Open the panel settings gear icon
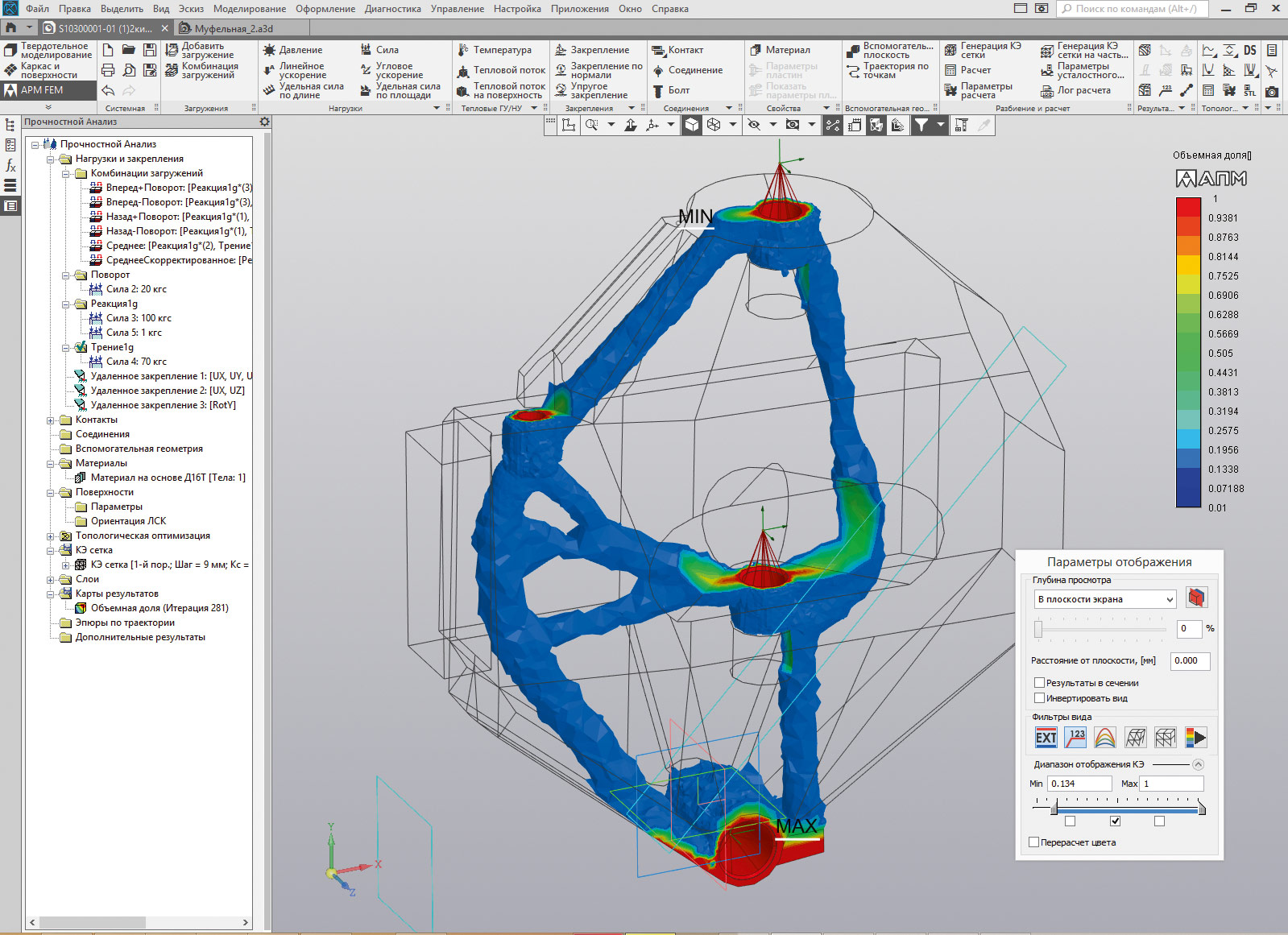 [x=264, y=122]
